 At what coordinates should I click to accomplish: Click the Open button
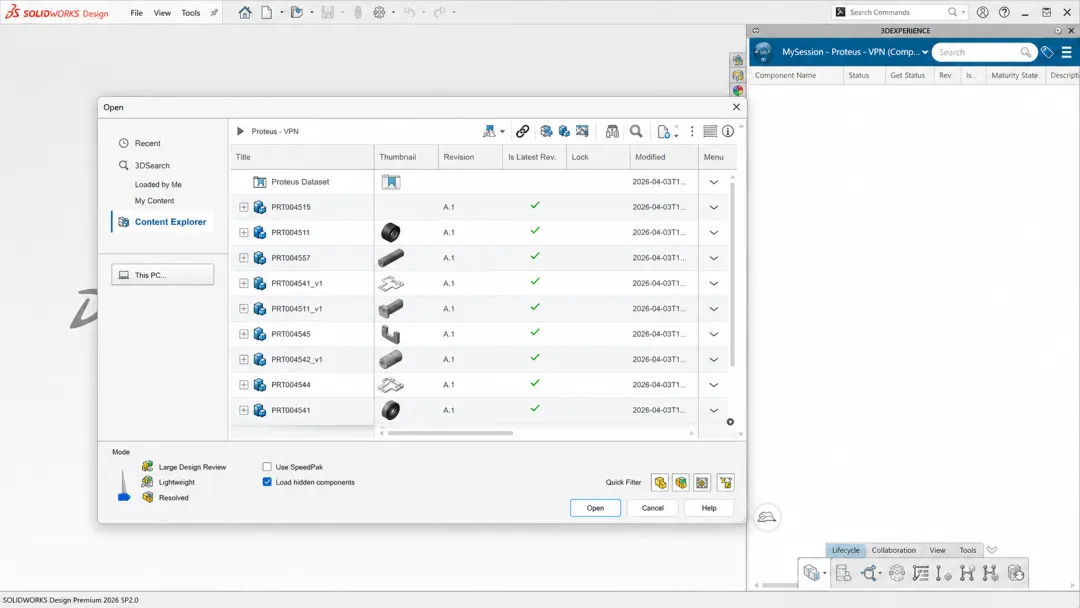tap(595, 508)
